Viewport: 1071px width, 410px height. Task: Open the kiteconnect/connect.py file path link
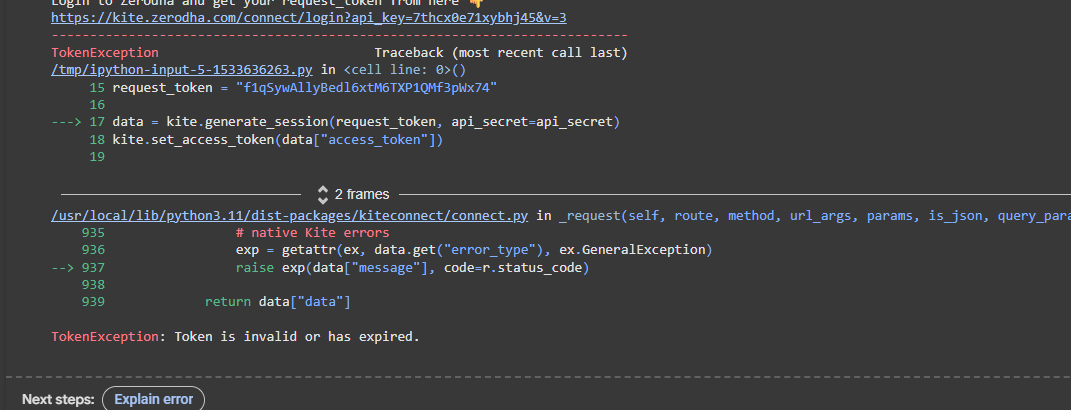[x=290, y=216]
